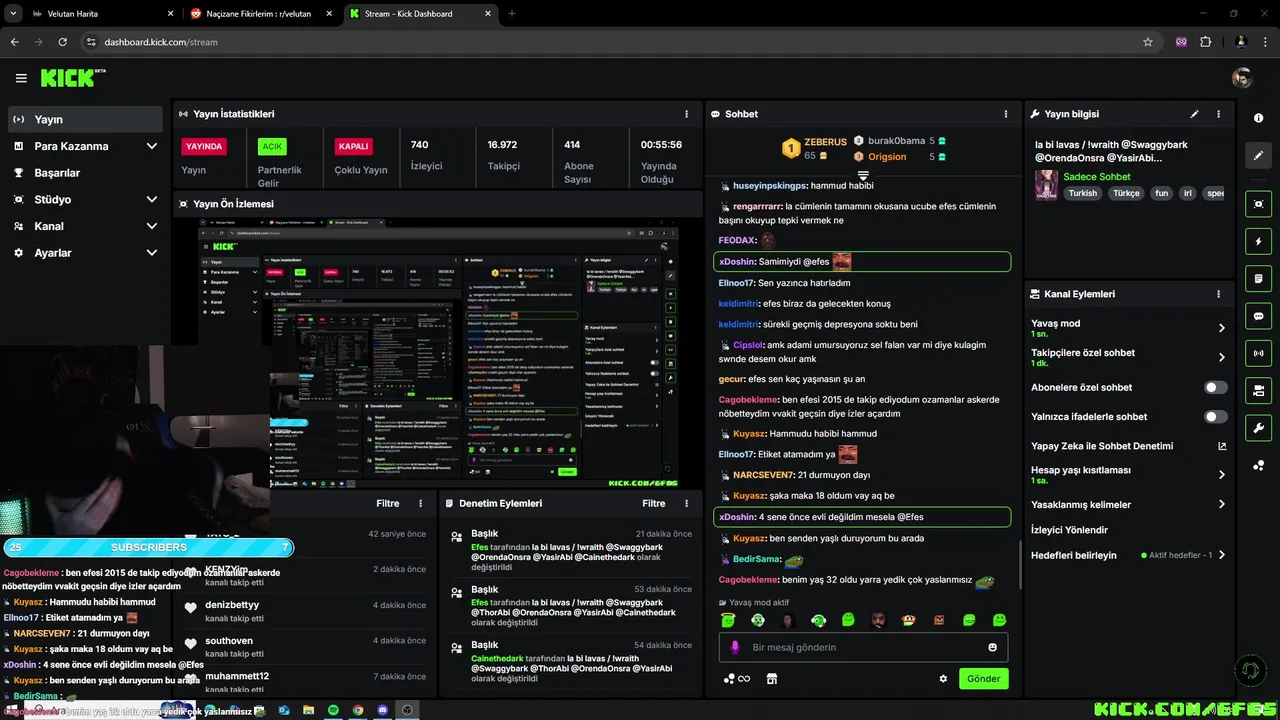
Task: Click the lightning bolt icon in the right sidebar
Action: [x=1258, y=241]
